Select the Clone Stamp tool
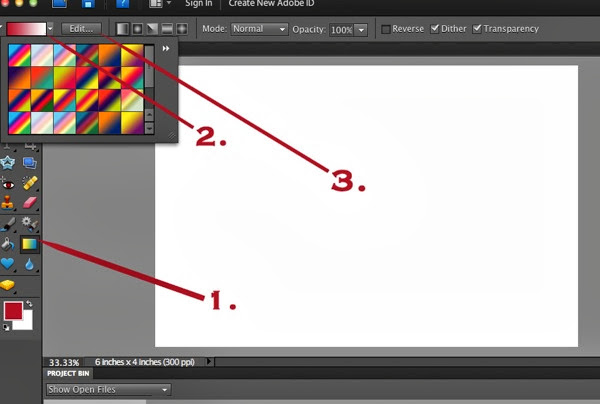The width and height of the screenshot is (600, 404). coord(8,203)
